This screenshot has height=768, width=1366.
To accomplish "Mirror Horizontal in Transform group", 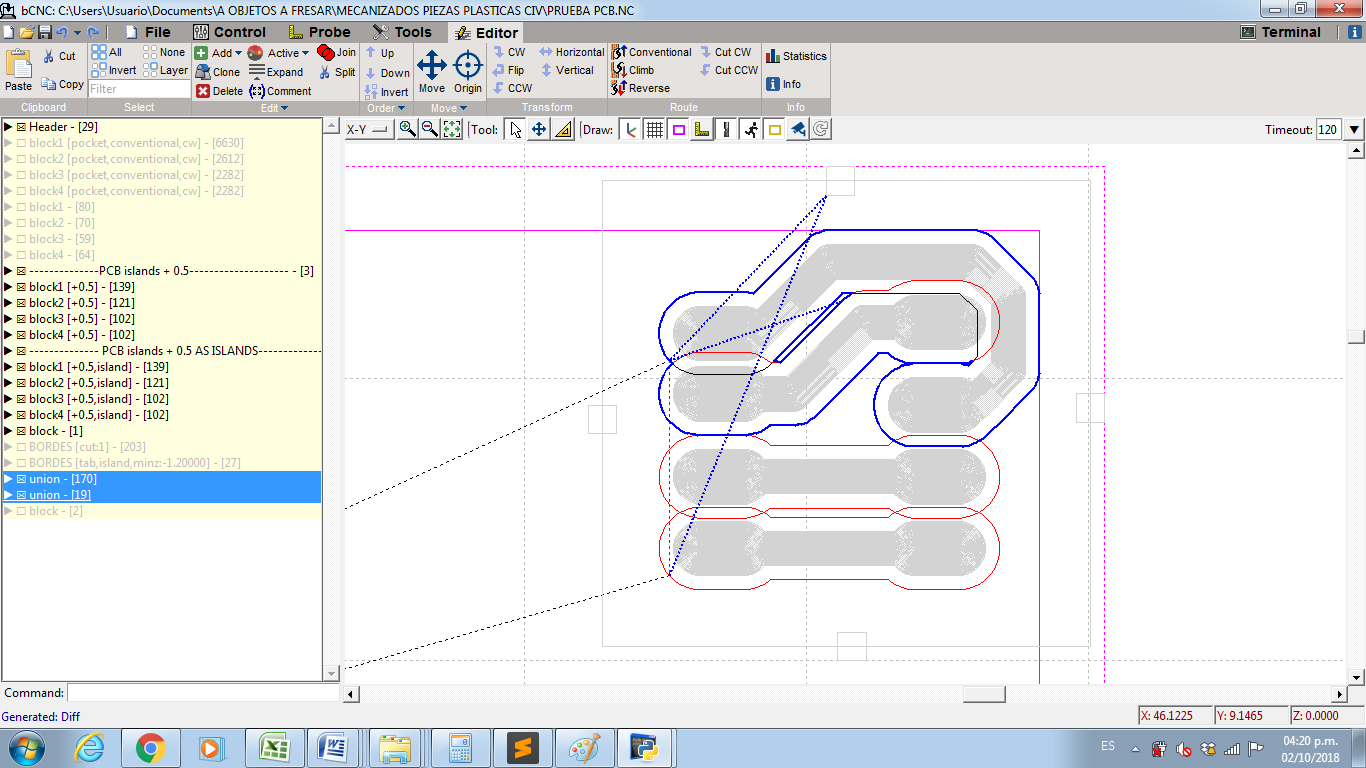I will click(572, 52).
